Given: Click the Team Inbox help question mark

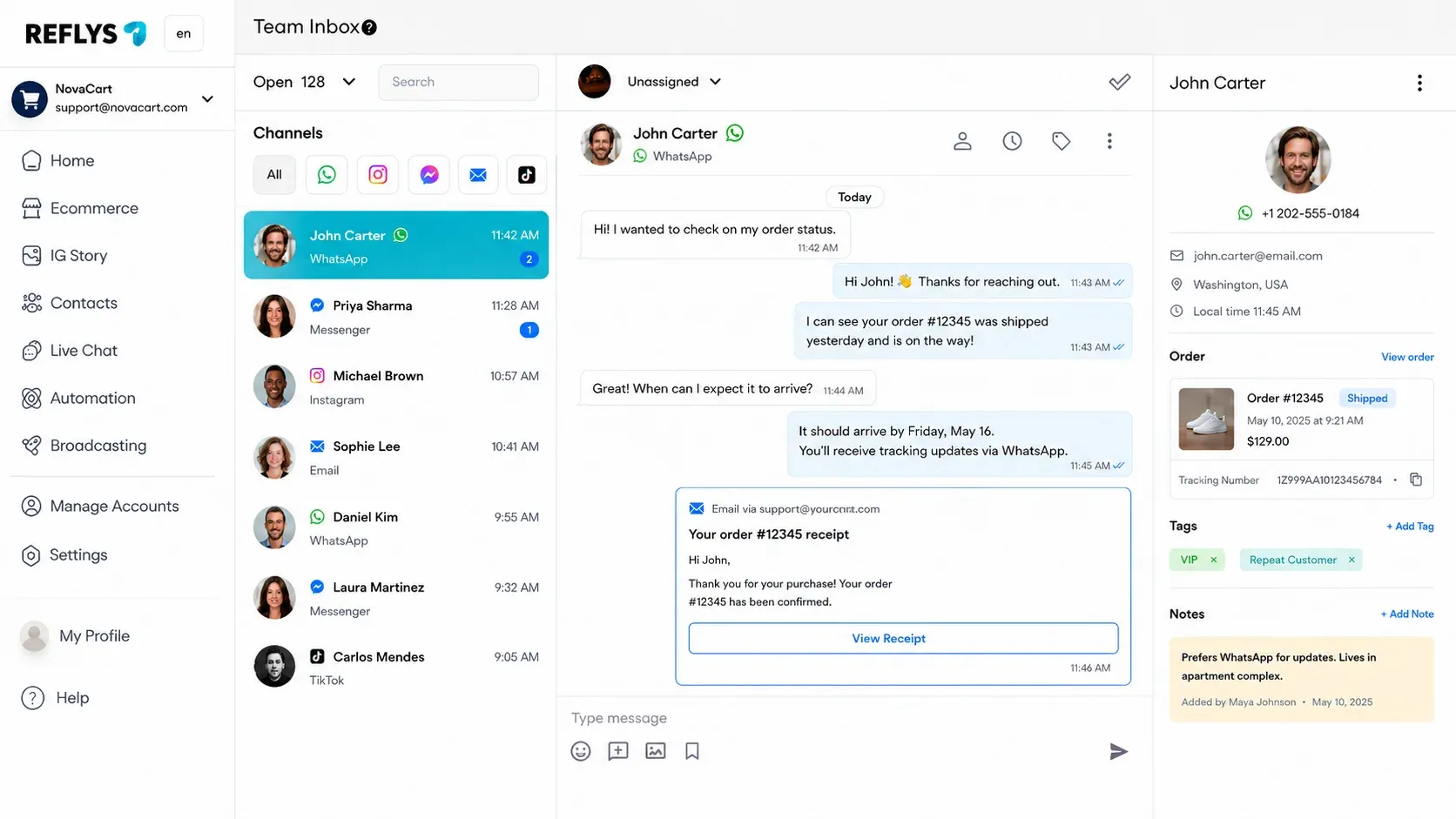Looking at the screenshot, I should [369, 28].
